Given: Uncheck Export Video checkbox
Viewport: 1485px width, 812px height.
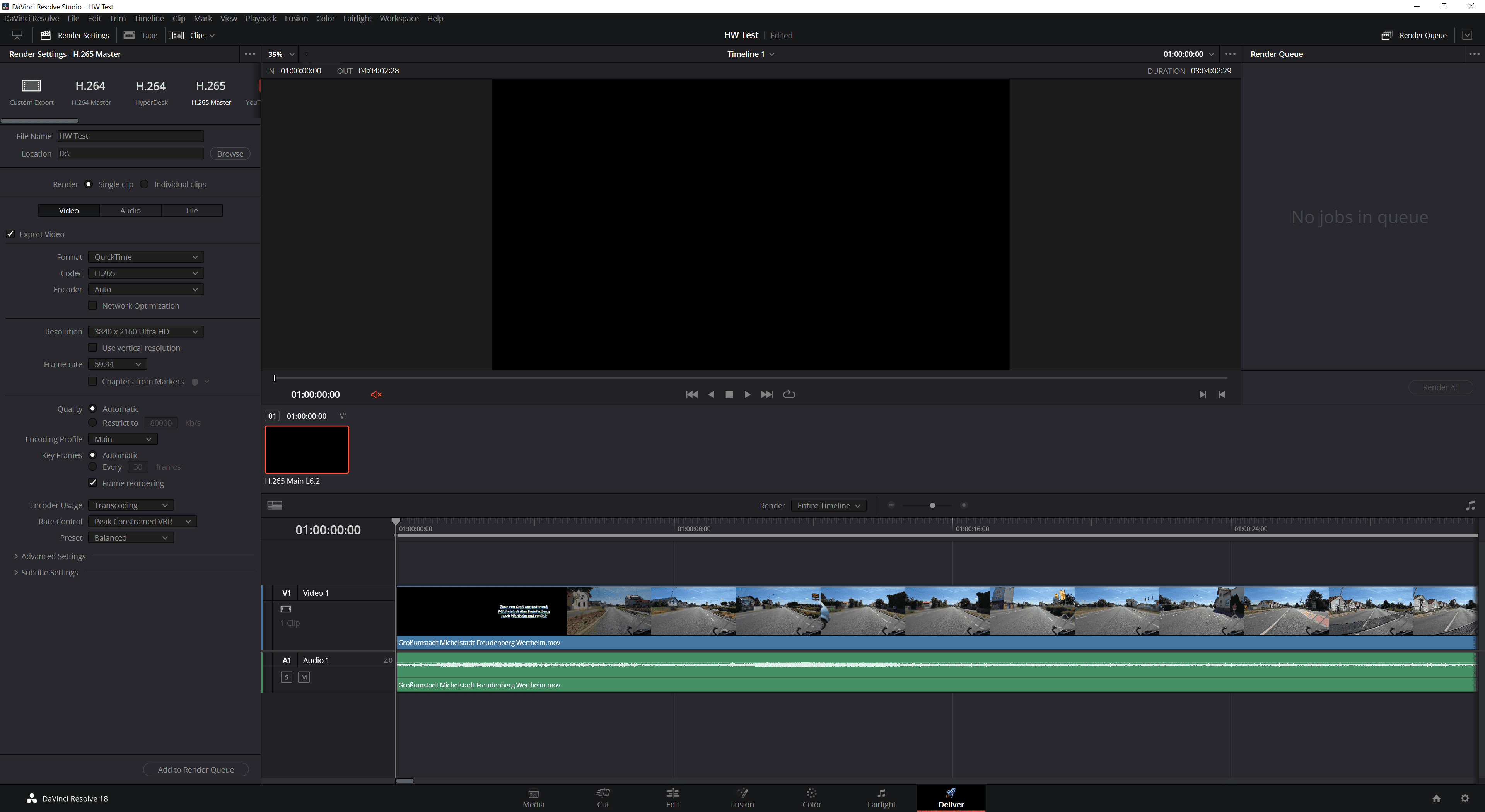Looking at the screenshot, I should [x=10, y=234].
